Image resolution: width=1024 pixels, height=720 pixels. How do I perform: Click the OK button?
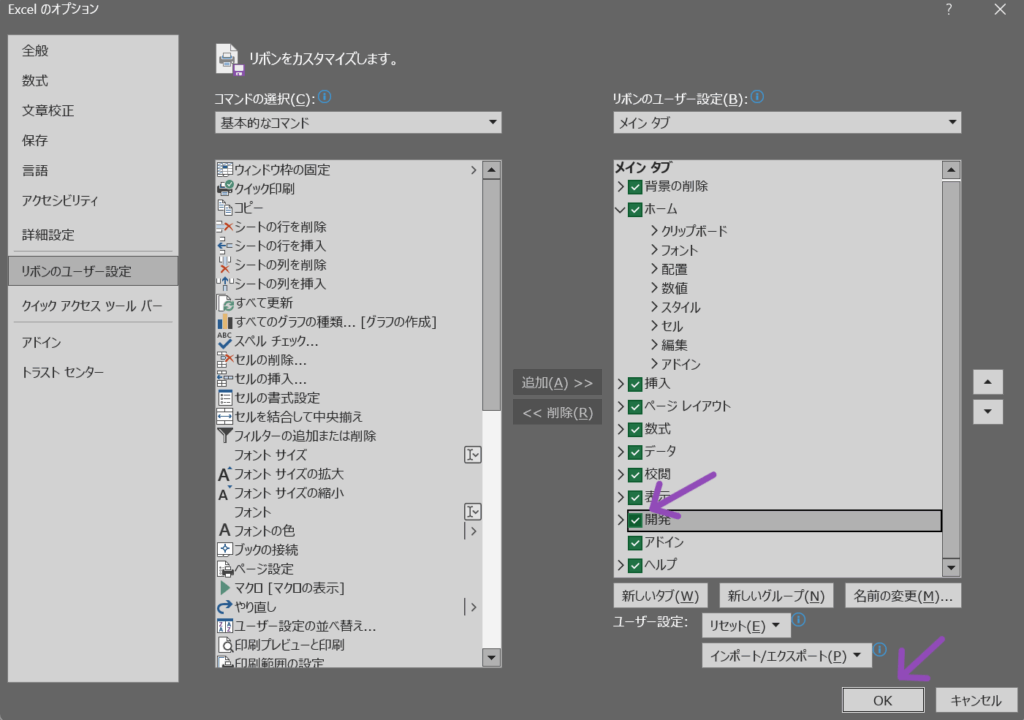[883, 700]
